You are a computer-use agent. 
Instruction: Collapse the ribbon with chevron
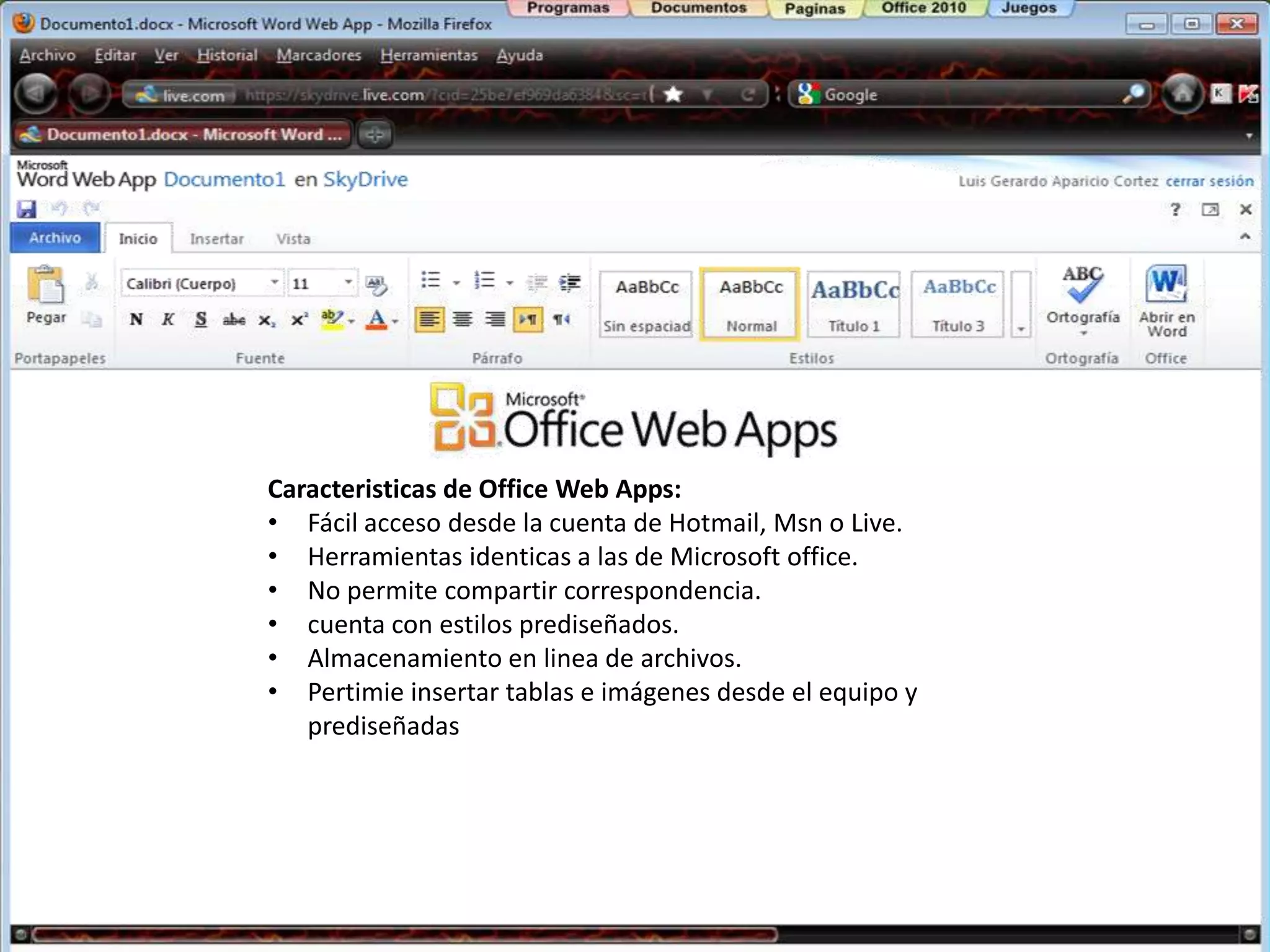pos(1245,237)
